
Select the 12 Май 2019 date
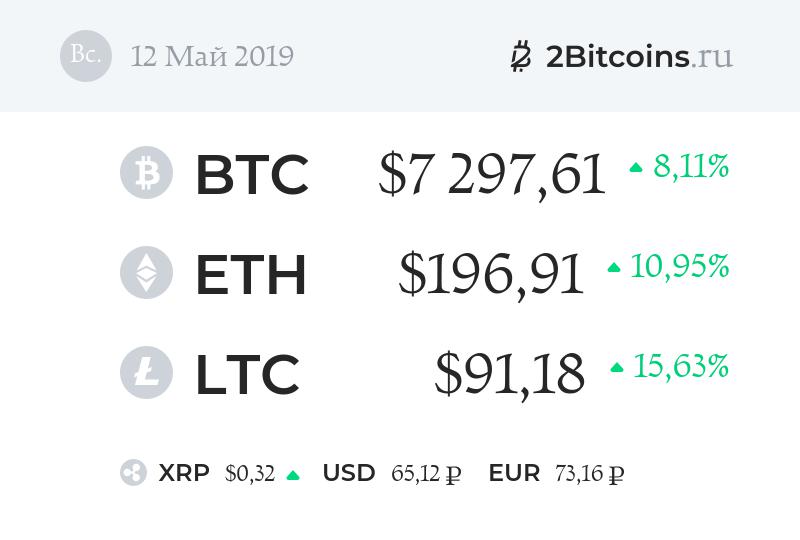(x=212, y=57)
